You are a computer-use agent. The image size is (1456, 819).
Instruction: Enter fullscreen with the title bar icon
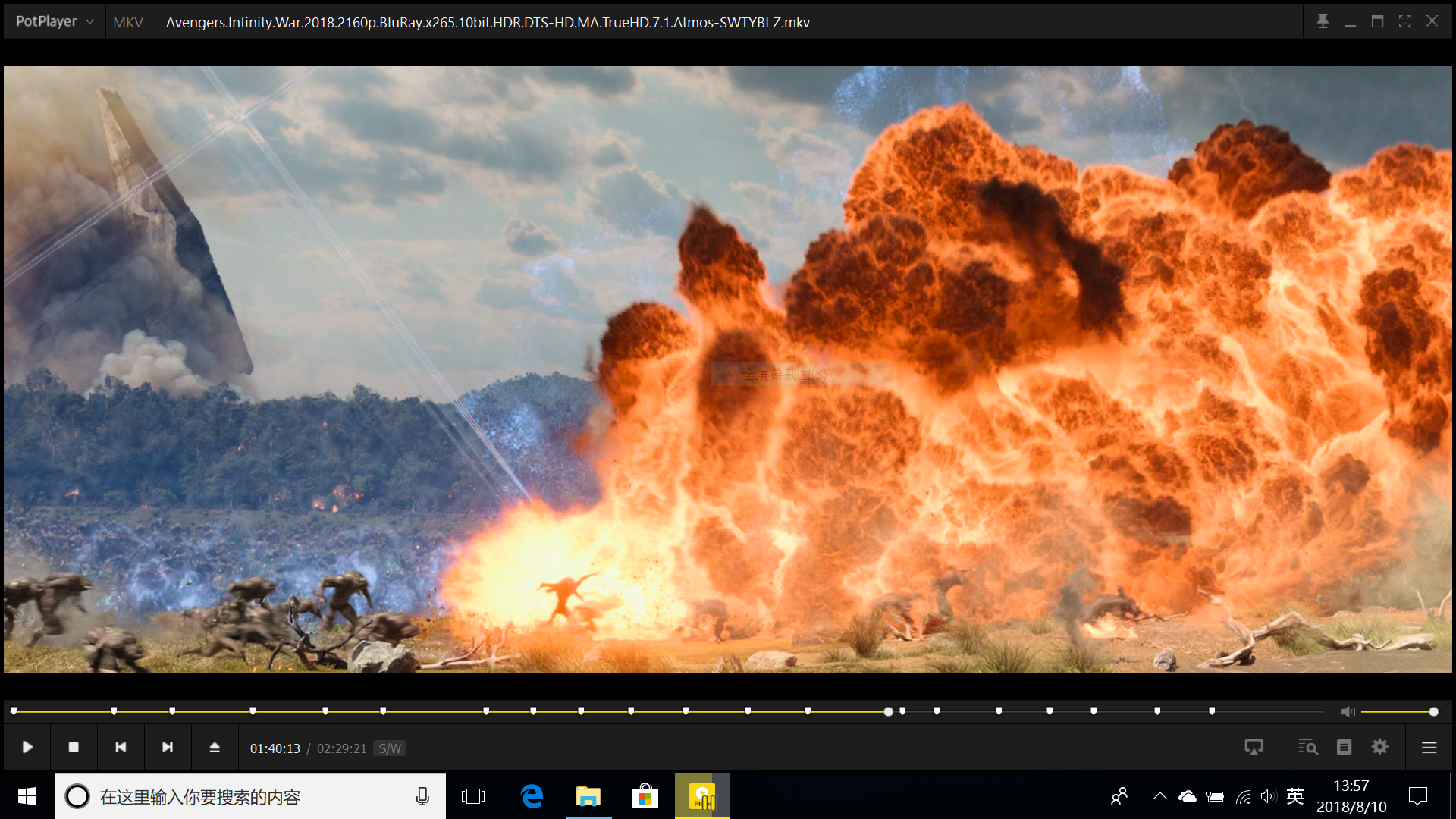pos(1404,21)
